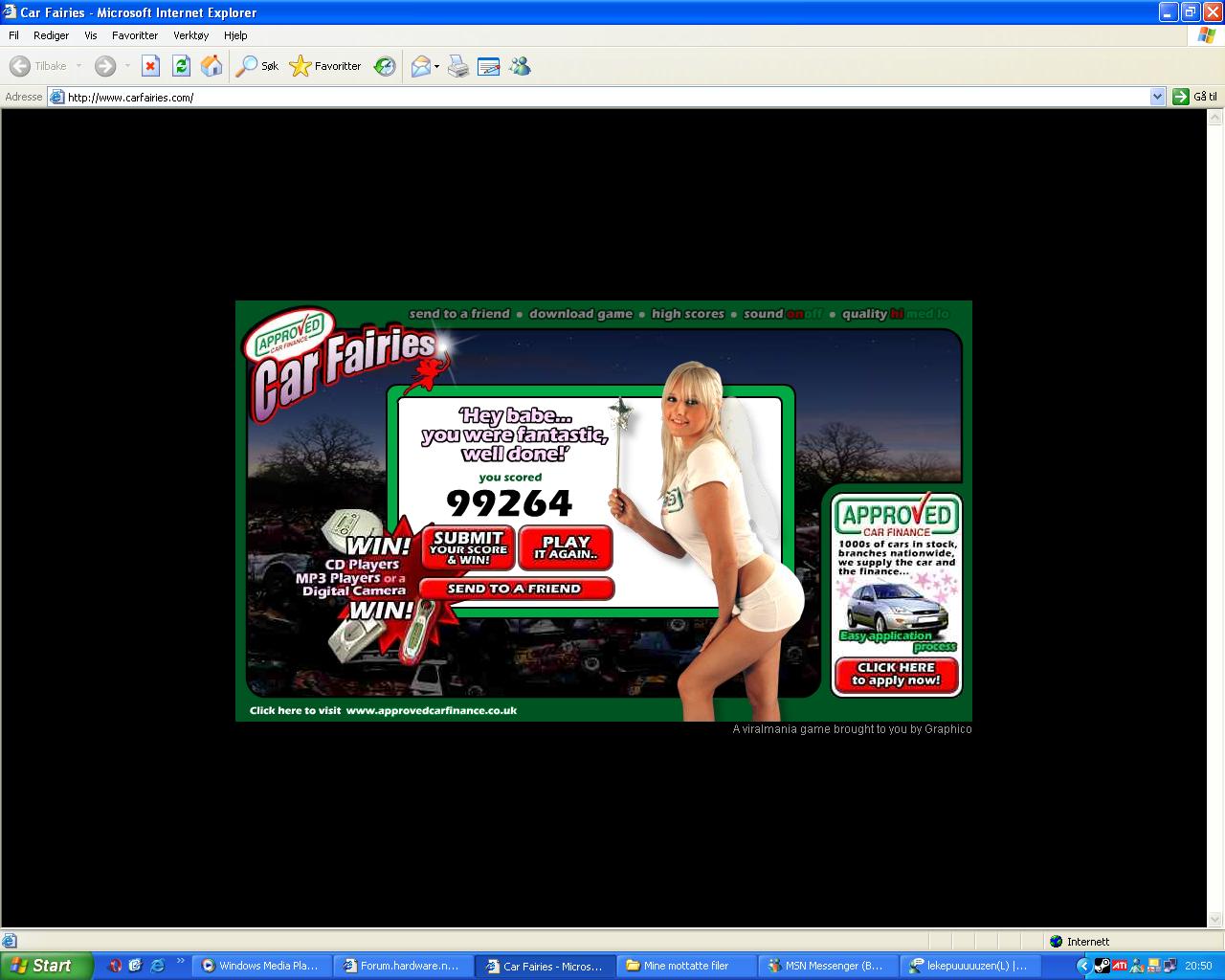Click the ATI tray icon
This screenshot has width=1225, height=980.
coord(1120,966)
